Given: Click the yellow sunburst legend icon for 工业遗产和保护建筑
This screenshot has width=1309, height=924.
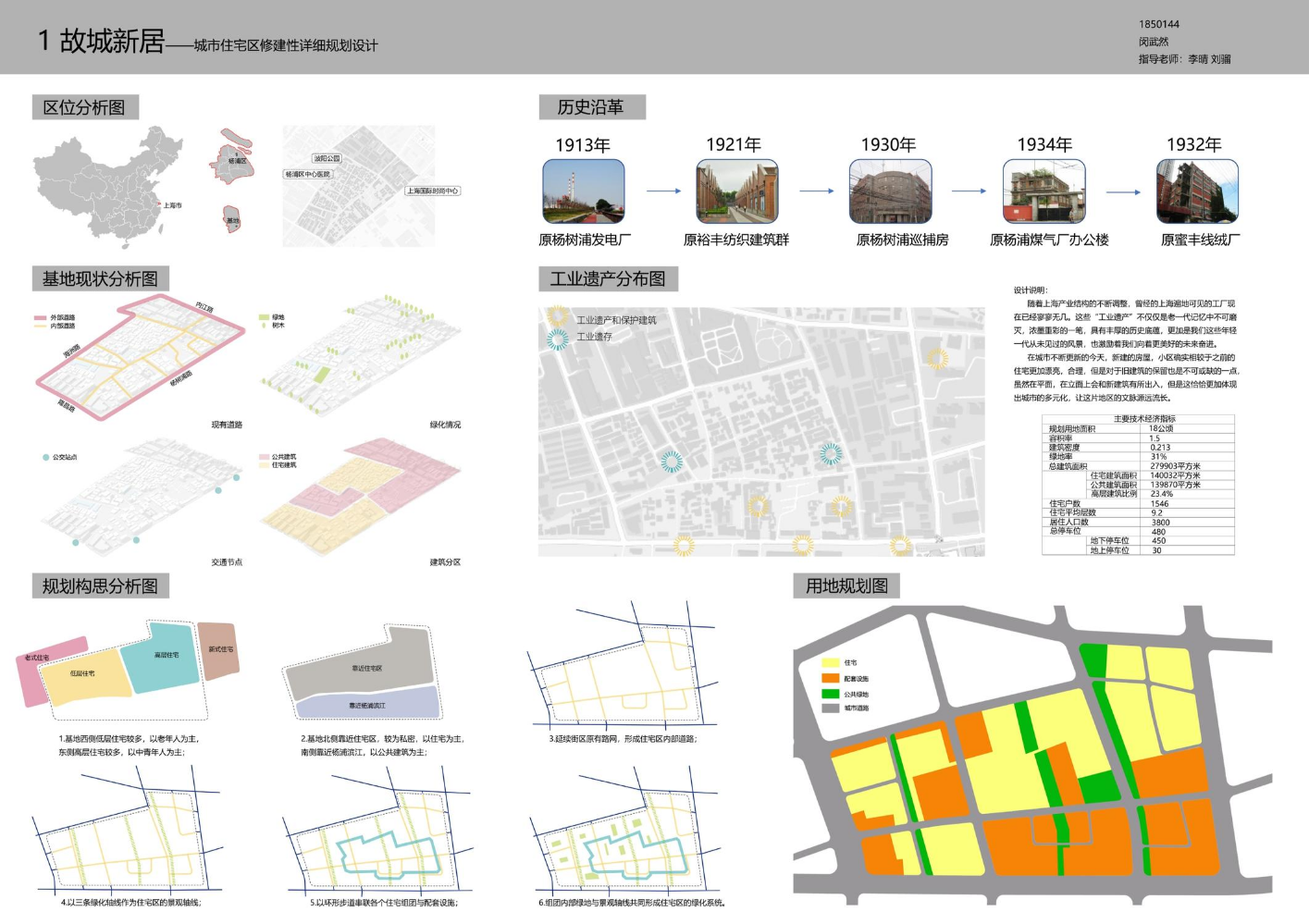Looking at the screenshot, I should coord(558,318).
